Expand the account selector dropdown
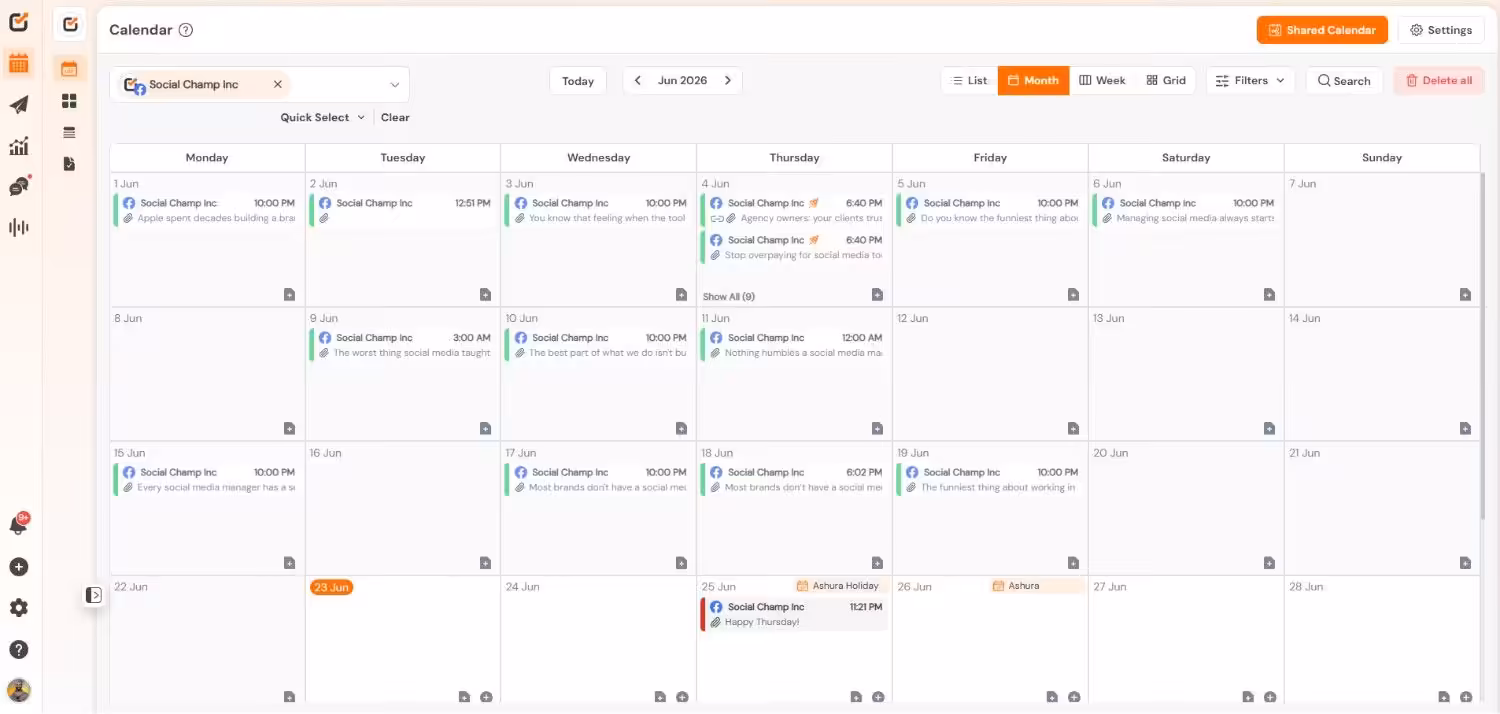 (x=394, y=85)
